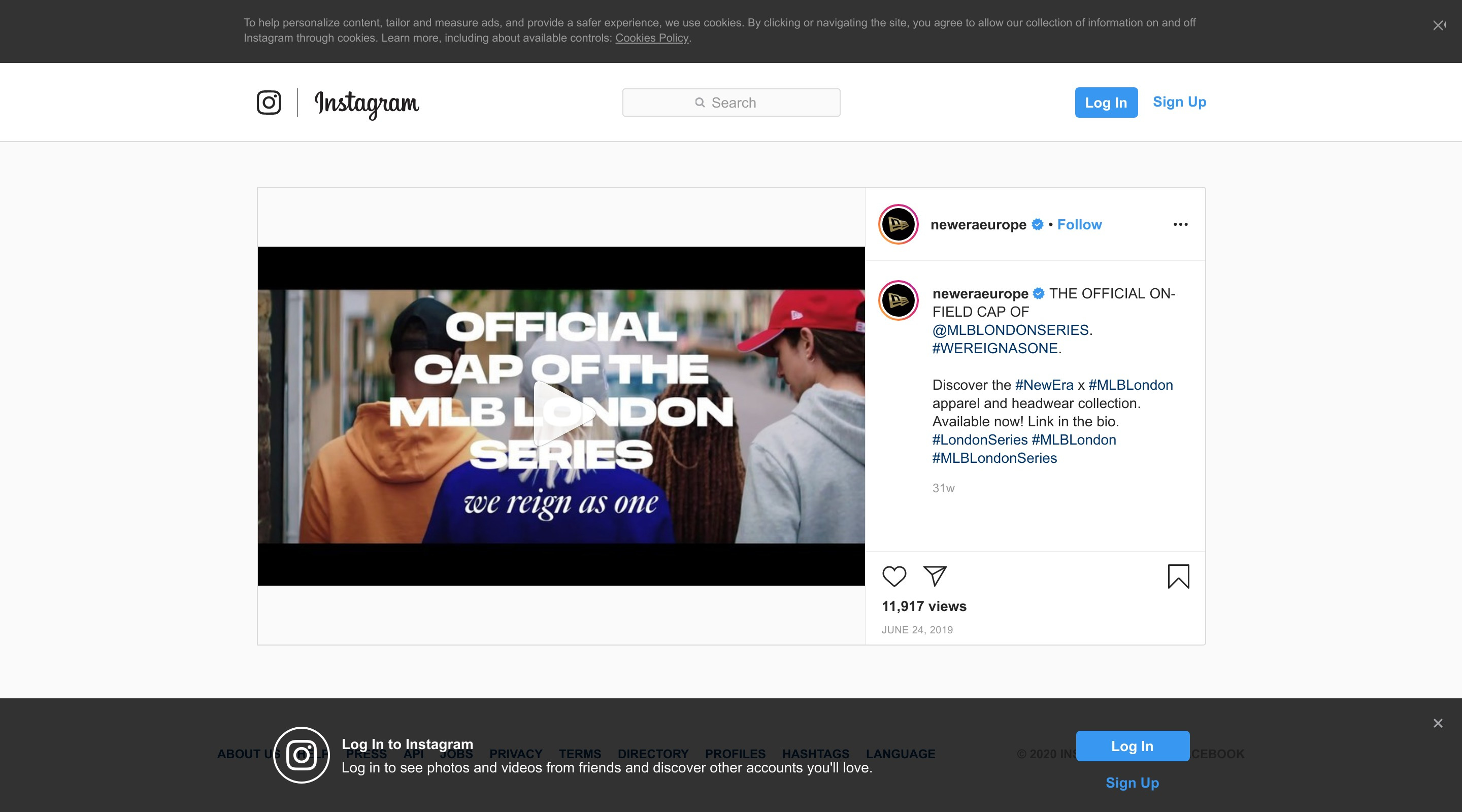
Task: Share post via paper plane icon
Action: pyautogui.click(x=934, y=576)
